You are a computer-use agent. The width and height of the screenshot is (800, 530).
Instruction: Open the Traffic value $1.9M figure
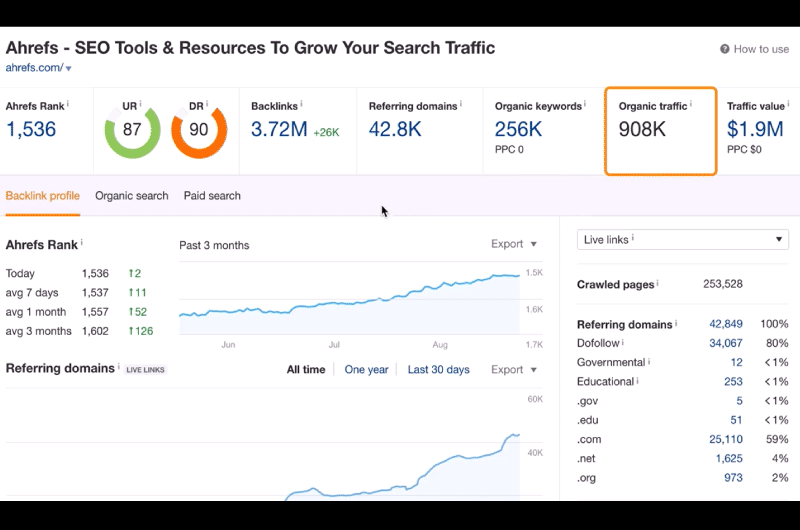[755, 129]
